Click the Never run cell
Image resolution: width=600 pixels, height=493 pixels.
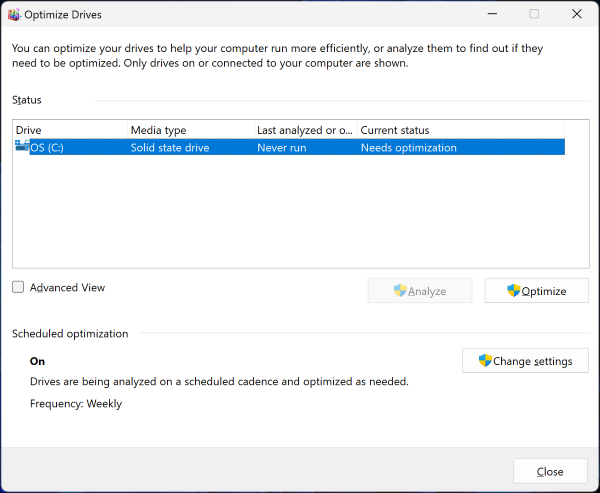pos(282,148)
